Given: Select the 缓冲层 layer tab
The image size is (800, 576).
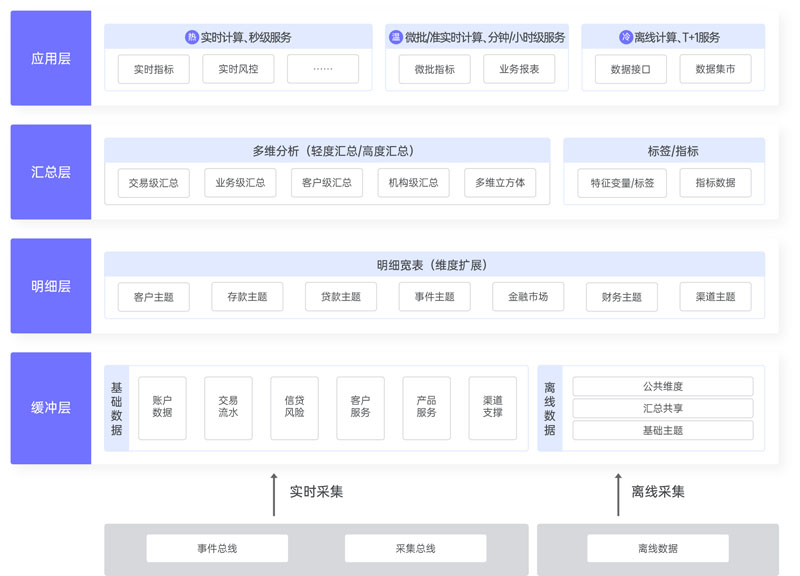Looking at the screenshot, I should (x=51, y=408).
